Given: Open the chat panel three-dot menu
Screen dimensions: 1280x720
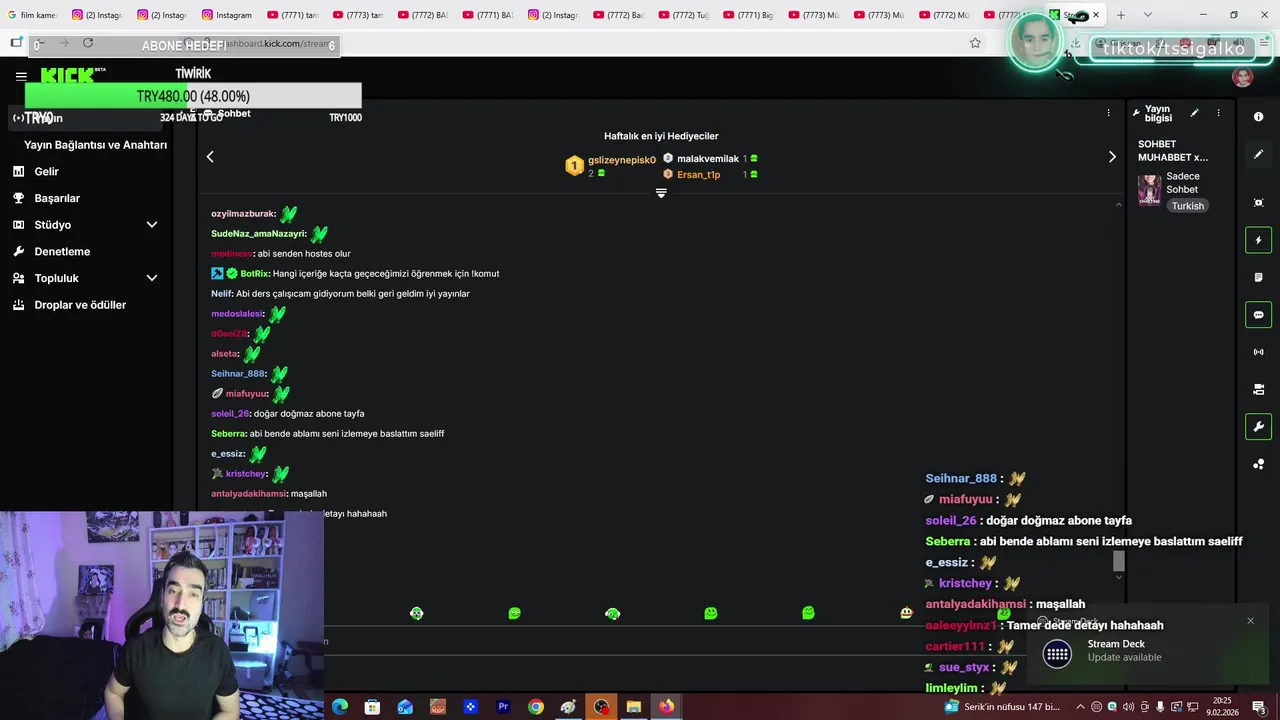Looking at the screenshot, I should (1108, 113).
